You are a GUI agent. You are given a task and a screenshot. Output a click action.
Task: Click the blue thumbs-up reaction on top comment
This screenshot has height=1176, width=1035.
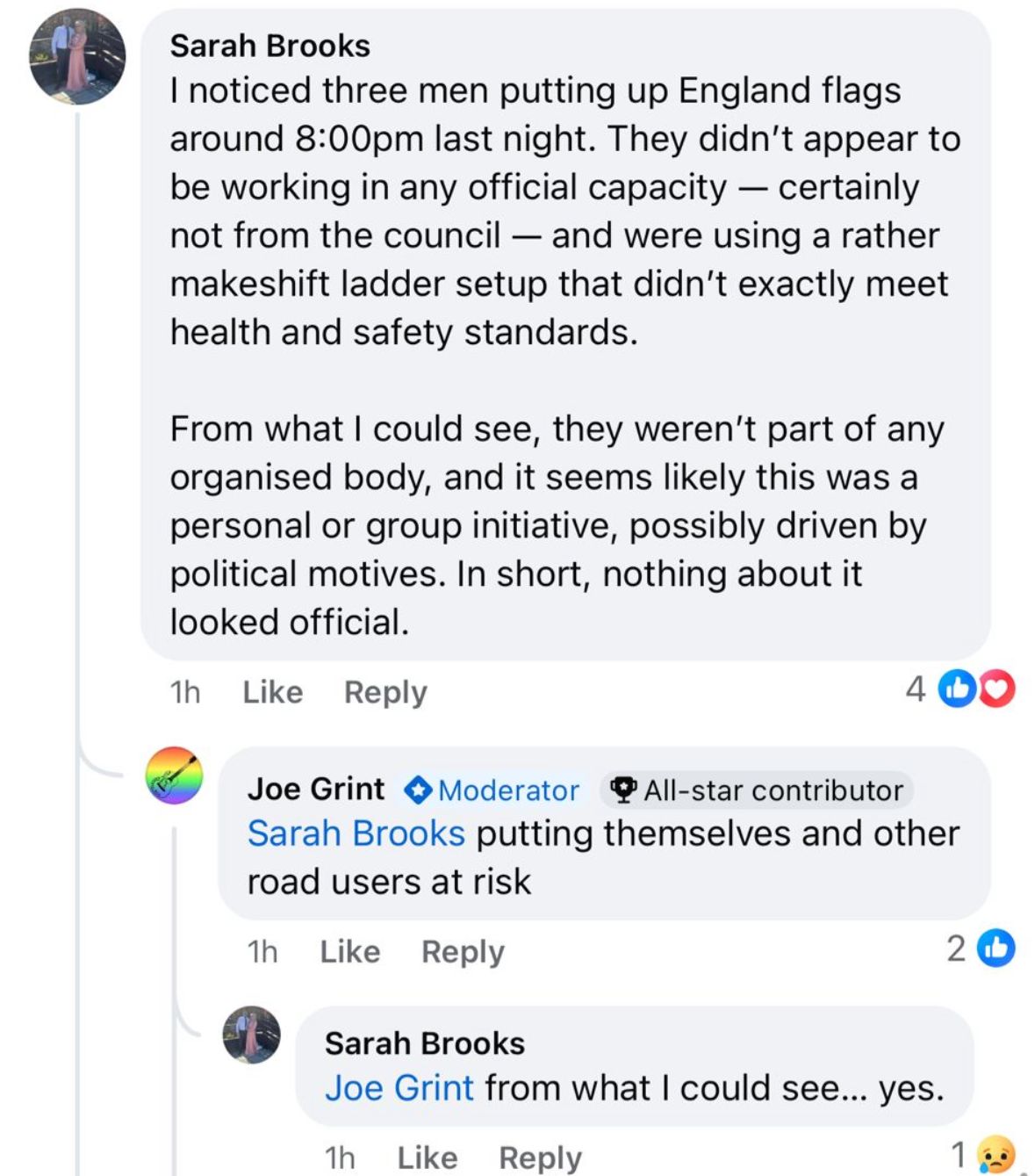(956, 689)
